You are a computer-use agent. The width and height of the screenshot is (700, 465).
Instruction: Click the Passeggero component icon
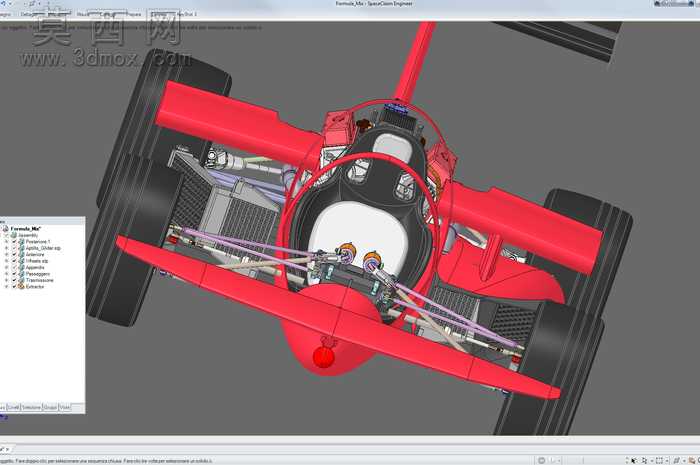21,274
